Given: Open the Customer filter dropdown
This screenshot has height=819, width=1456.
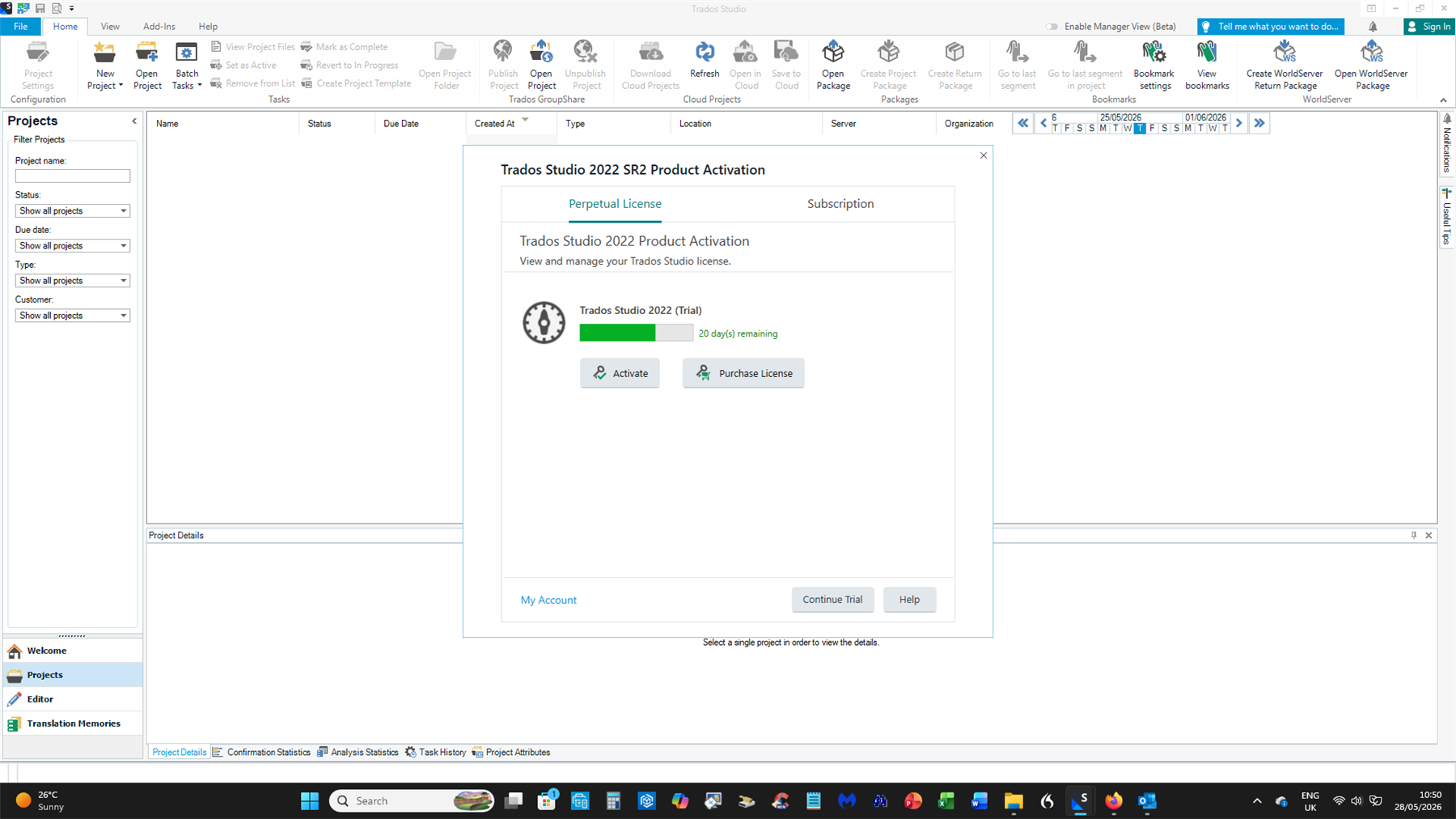Looking at the screenshot, I should coord(73,315).
